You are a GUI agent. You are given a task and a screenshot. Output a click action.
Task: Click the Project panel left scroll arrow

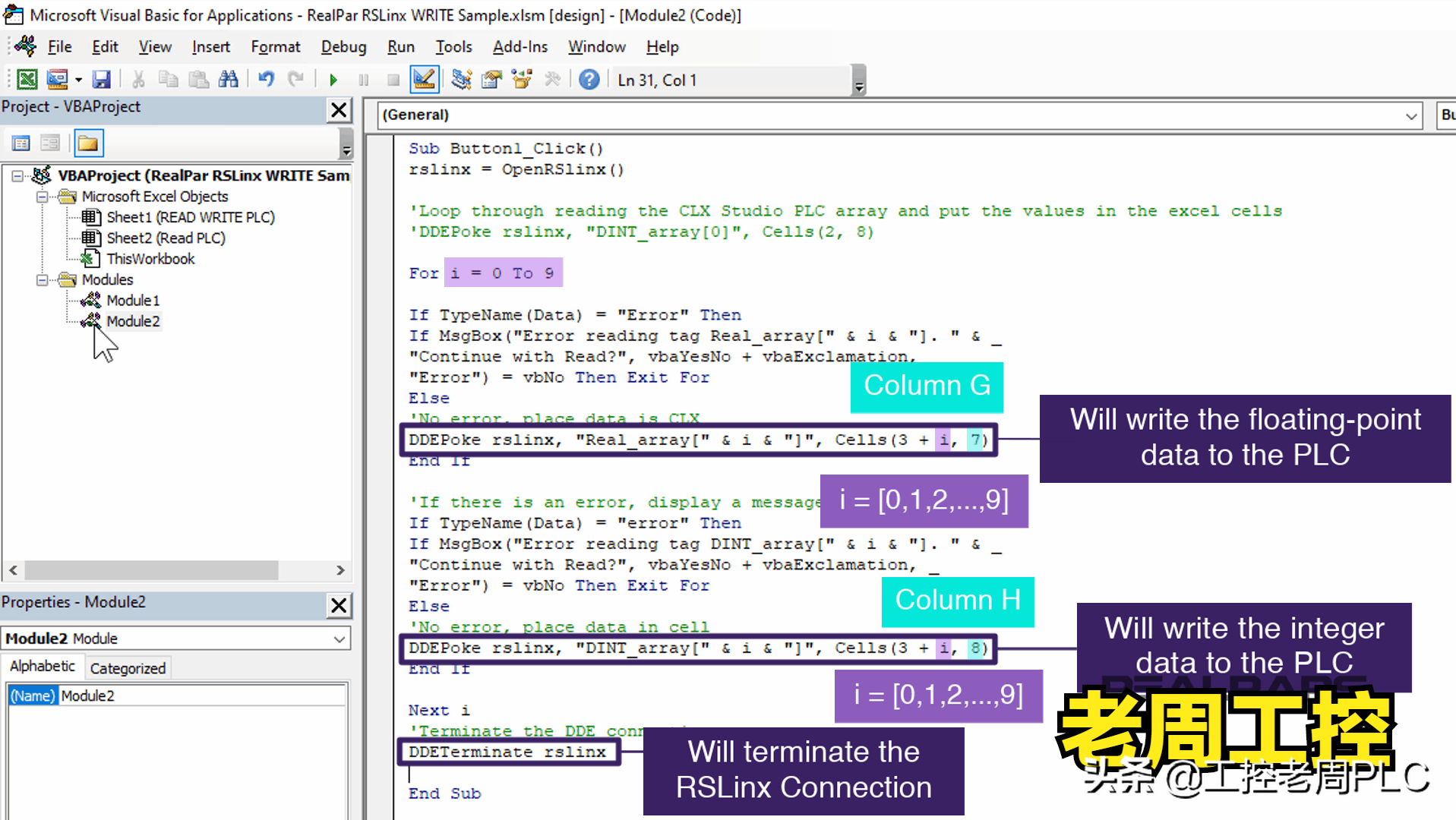[13, 570]
